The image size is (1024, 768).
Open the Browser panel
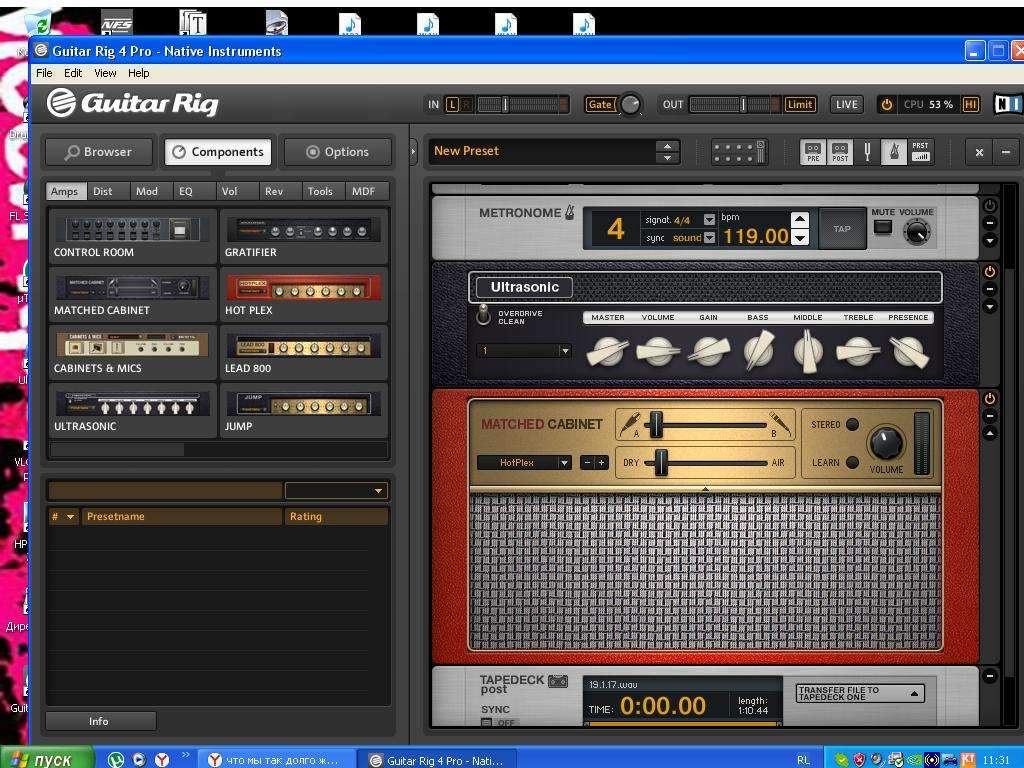(99, 152)
